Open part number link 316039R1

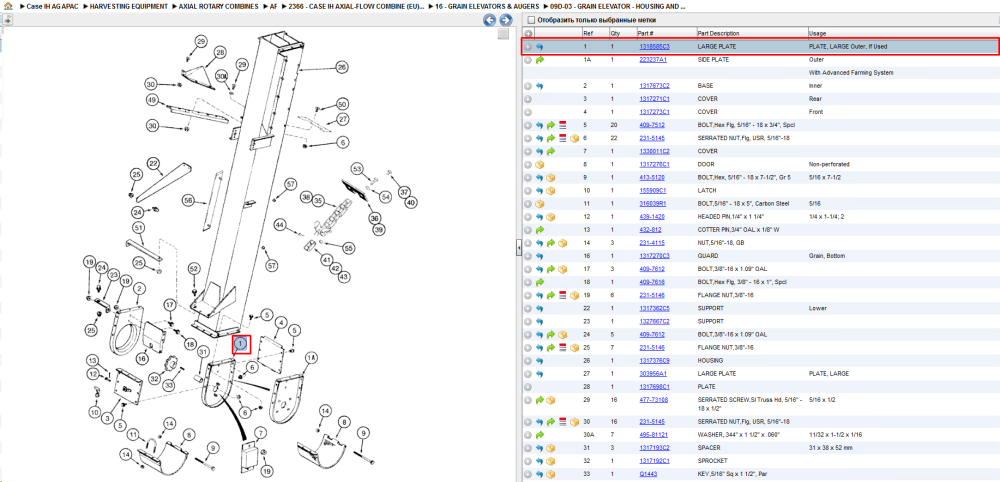click(x=653, y=203)
